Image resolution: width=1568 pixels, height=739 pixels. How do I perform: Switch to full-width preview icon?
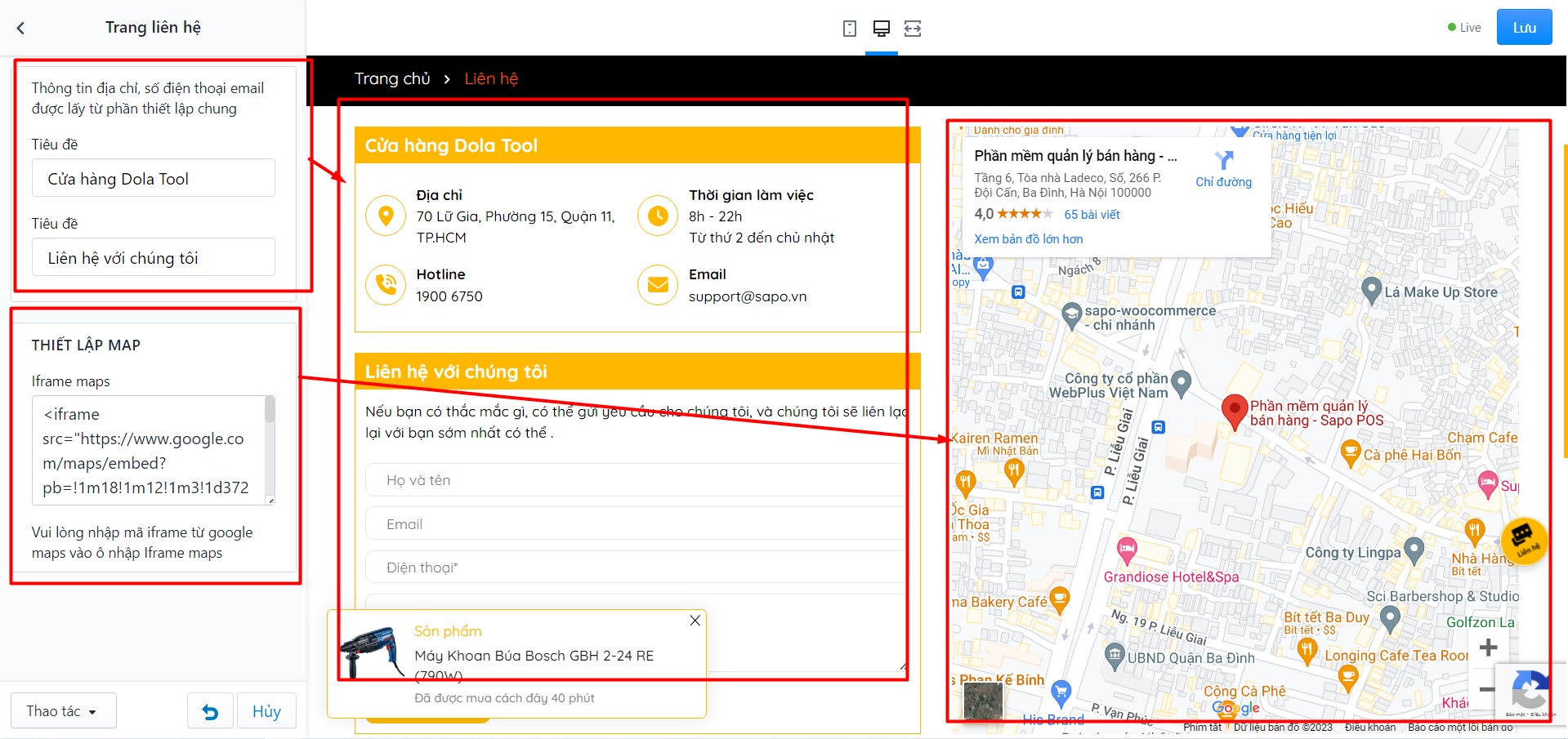913,29
